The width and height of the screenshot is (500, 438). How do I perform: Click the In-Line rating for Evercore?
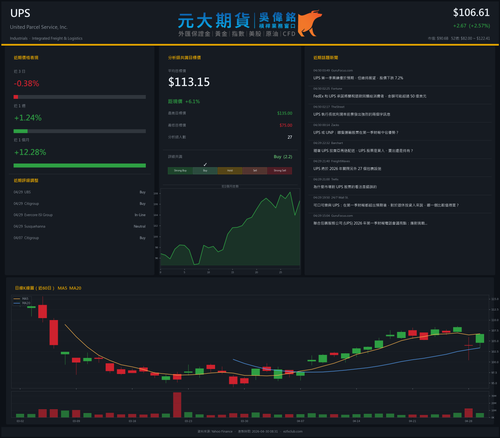pyautogui.click(x=140, y=215)
